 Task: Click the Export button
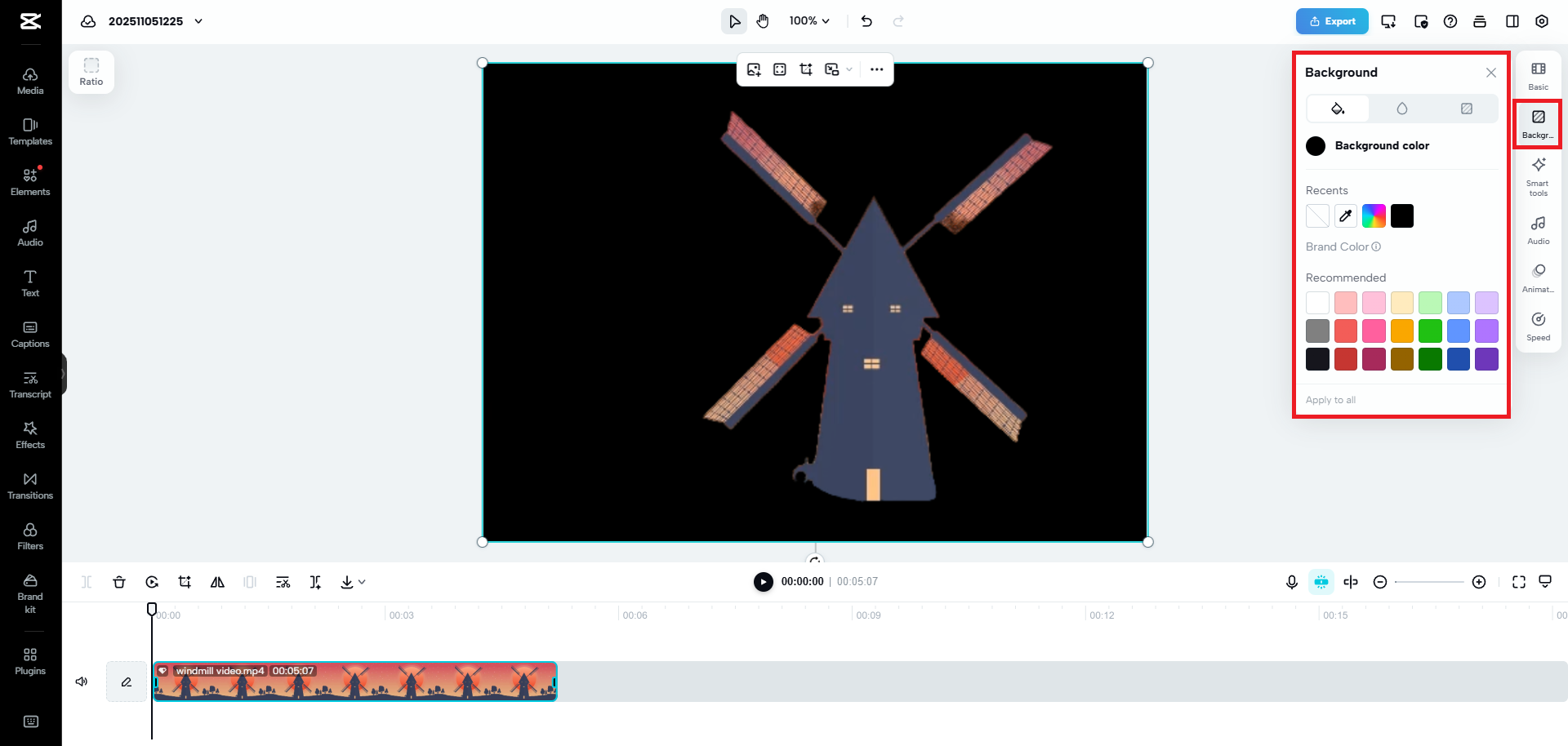1332,21
